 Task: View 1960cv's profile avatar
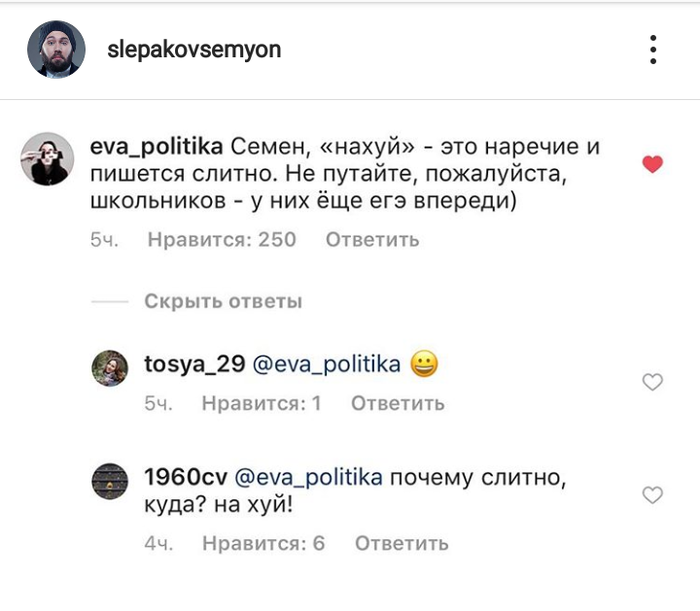pyautogui.click(x=111, y=481)
